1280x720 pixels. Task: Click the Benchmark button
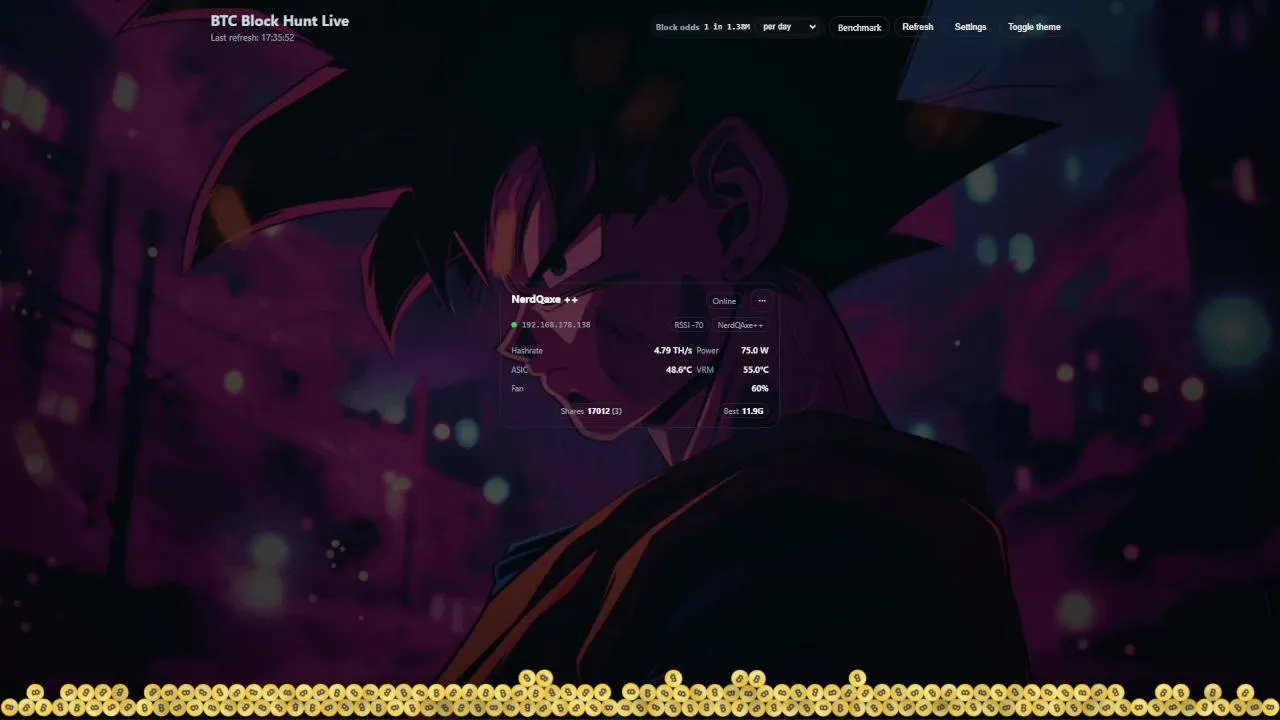pyautogui.click(x=859, y=27)
